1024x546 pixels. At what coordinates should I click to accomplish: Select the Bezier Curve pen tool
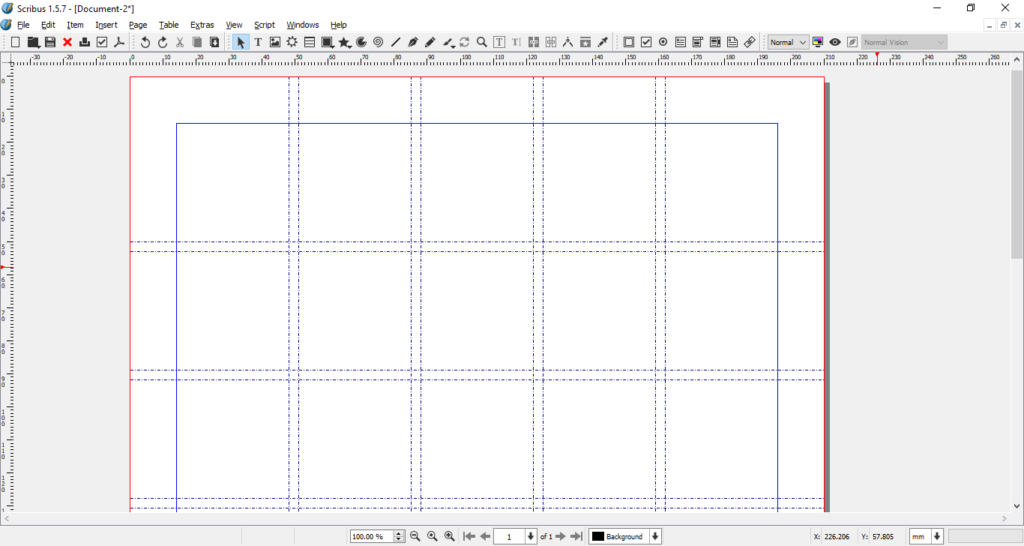coord(413,42)
